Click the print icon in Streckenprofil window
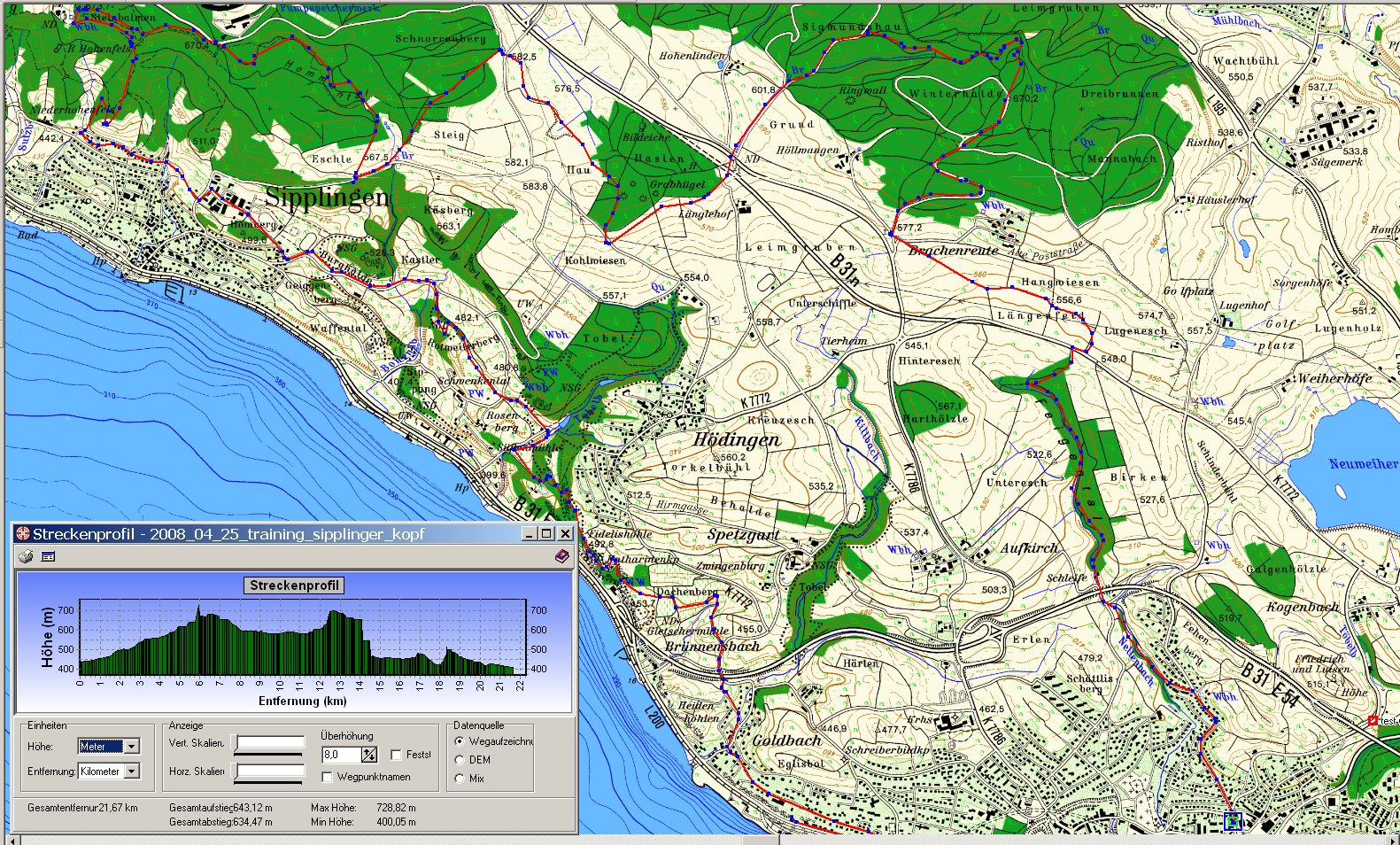The height and width of the screenshot is (845, 1400). click(26, 556)
